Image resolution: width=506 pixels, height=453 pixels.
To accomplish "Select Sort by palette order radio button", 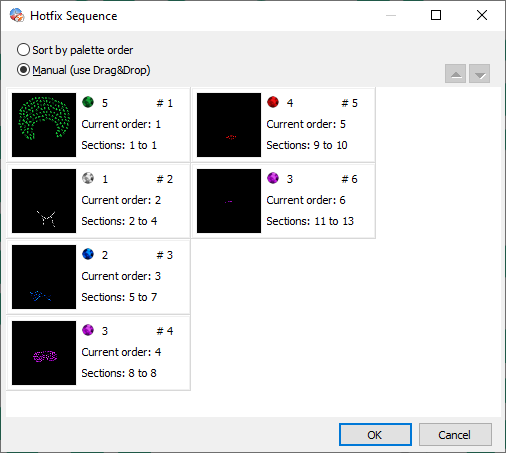I will 23,50.
